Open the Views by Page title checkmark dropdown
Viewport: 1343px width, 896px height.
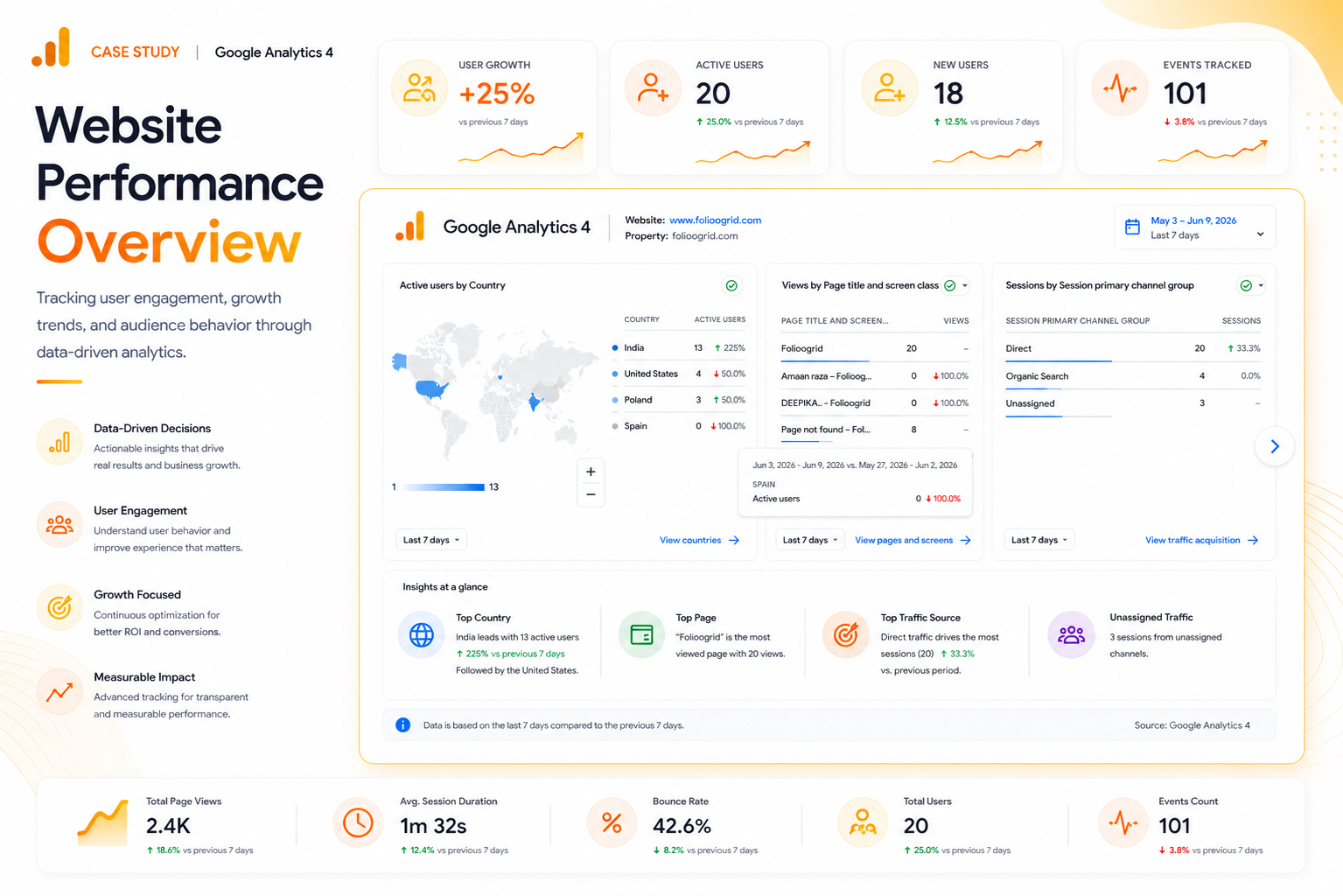click(x=955, y=285)
